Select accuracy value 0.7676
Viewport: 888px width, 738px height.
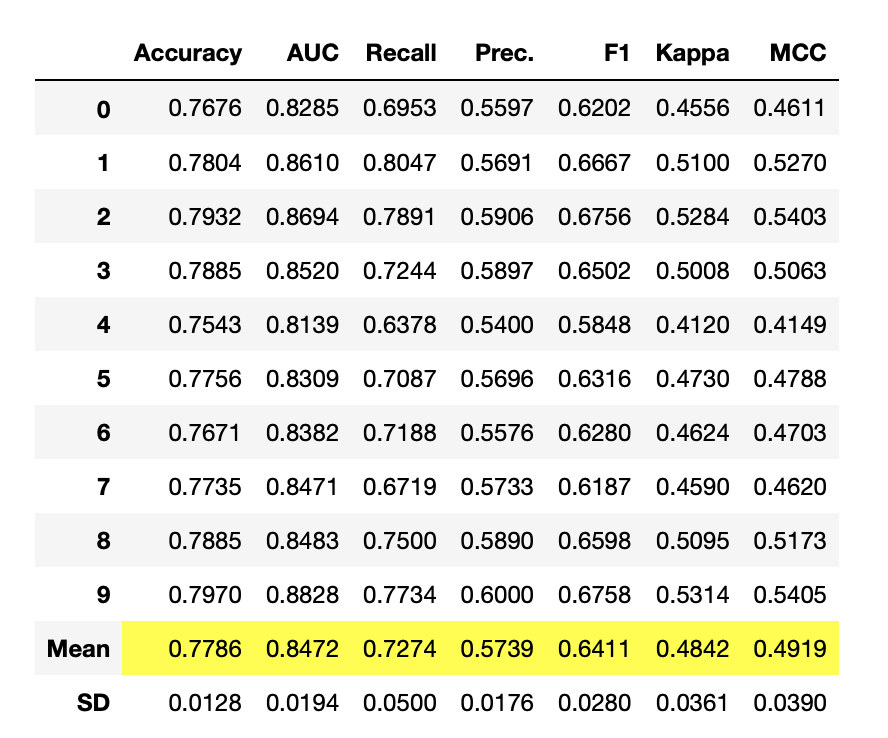[x=205, y=108]
